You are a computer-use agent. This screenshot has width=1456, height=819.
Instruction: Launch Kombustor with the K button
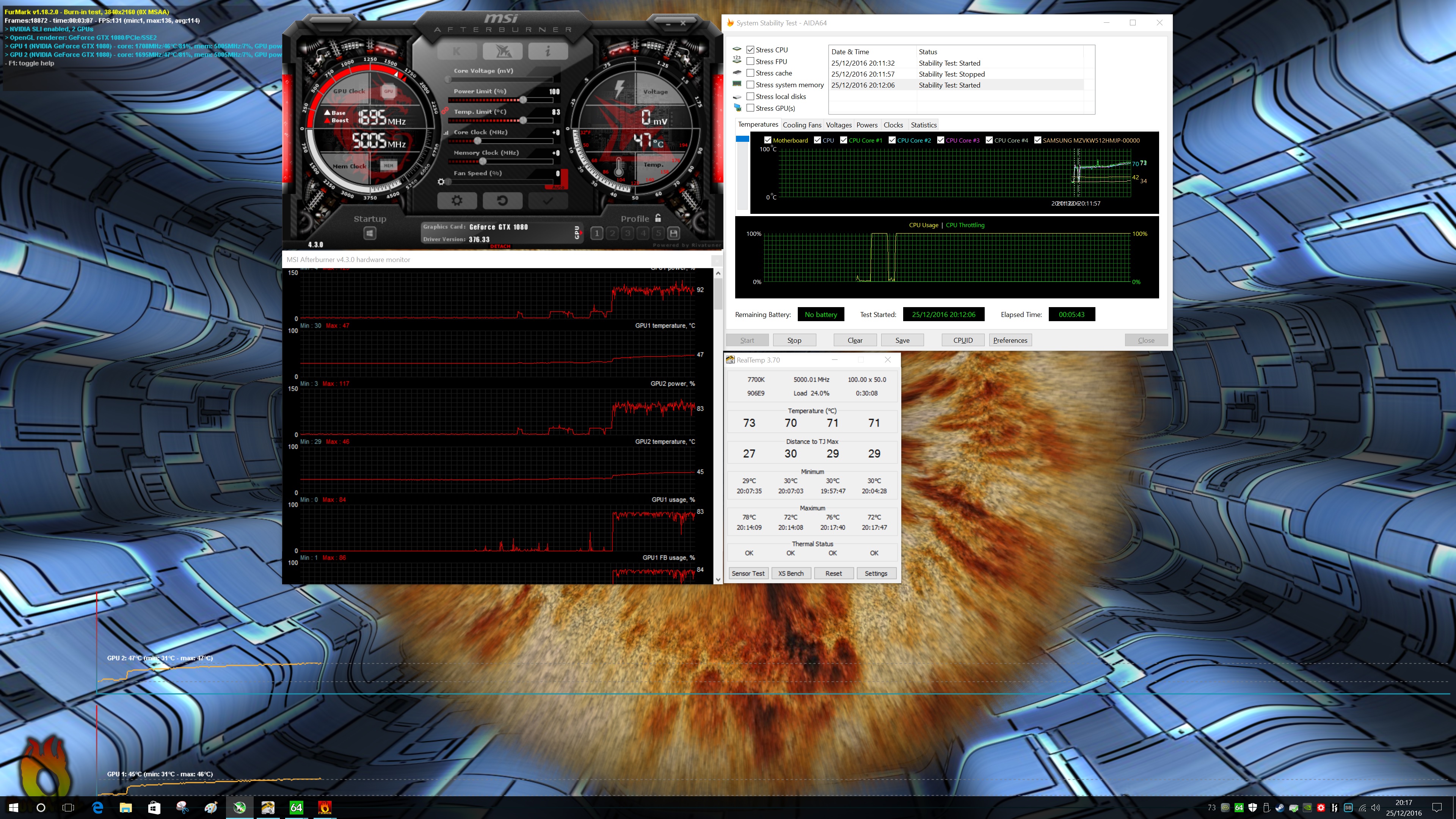[457, 52]
